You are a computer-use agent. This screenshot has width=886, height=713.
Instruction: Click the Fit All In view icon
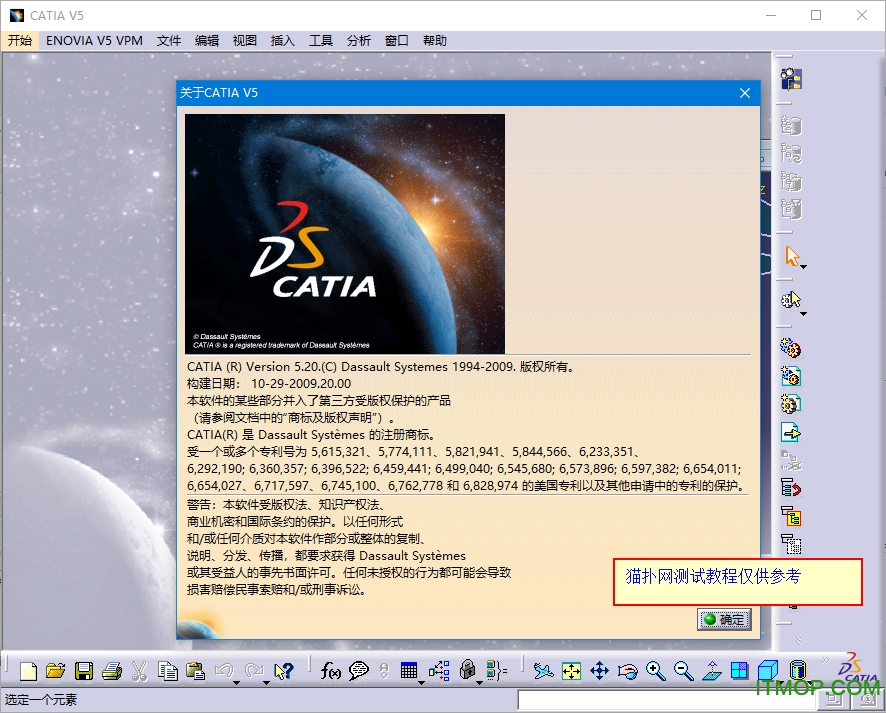coord(572,671)
